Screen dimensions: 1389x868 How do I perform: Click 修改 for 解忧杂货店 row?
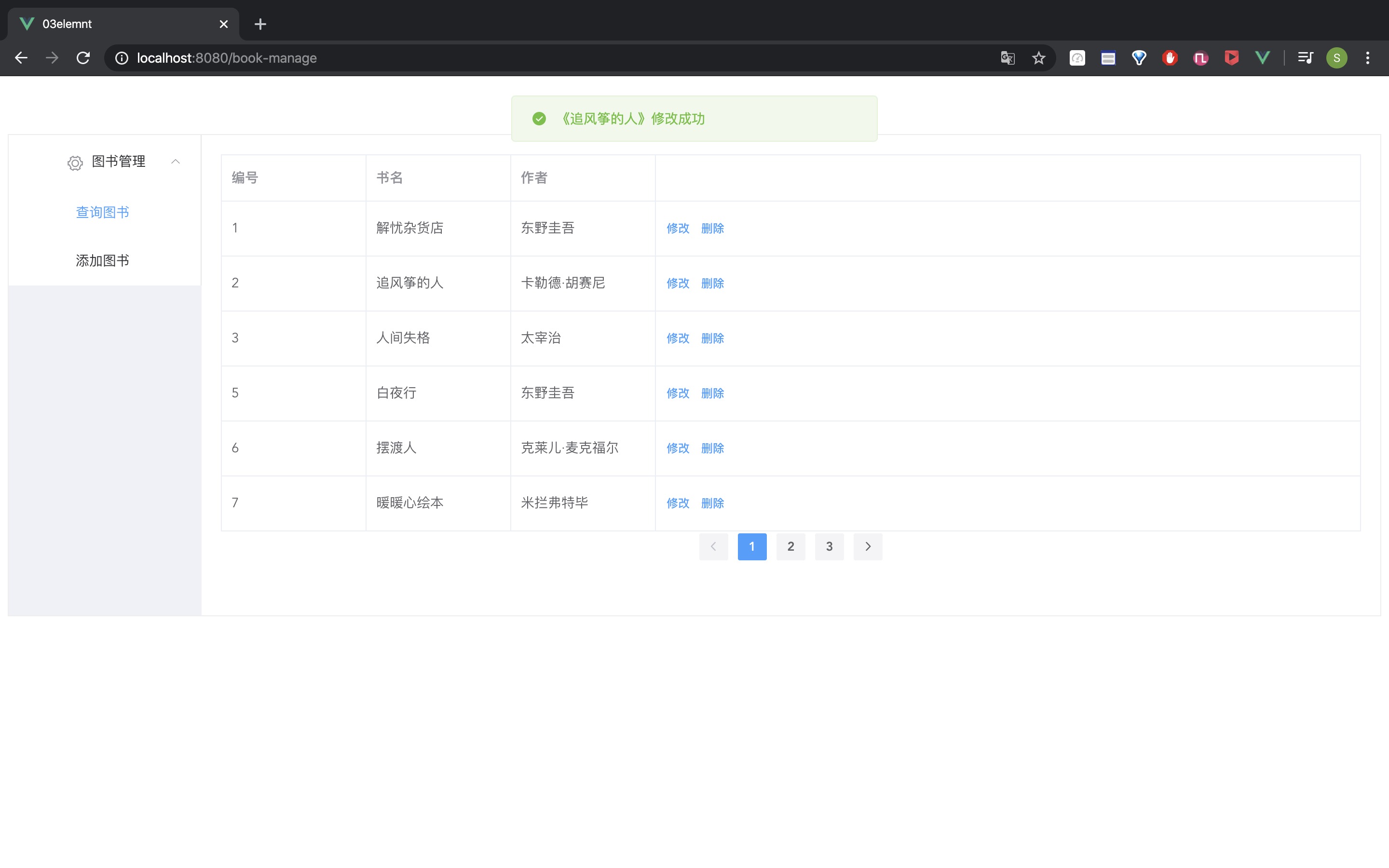pyautogui.click(x=678, y=229)
